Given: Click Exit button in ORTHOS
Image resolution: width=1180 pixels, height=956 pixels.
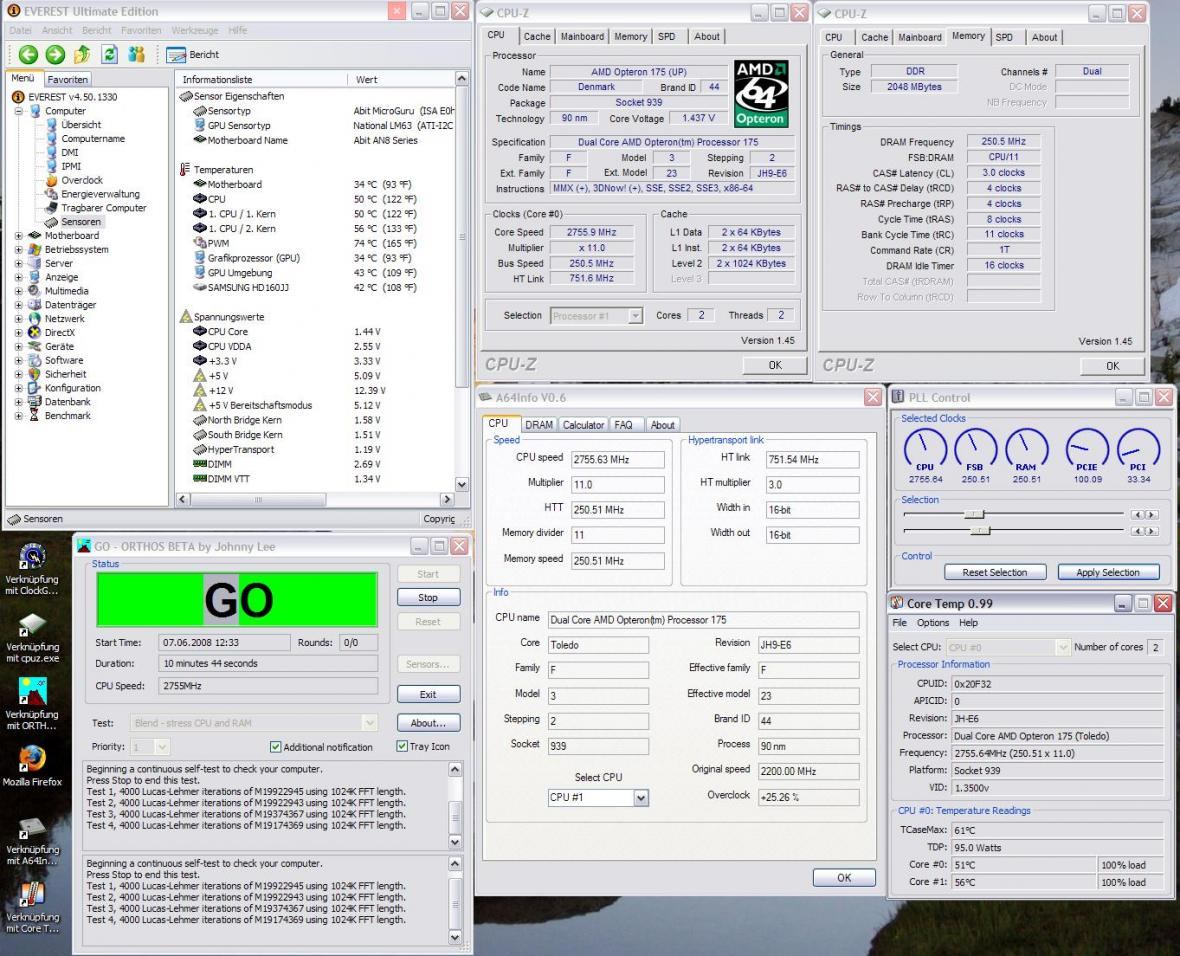Looking at the screenshot, I should click(428, 694).
